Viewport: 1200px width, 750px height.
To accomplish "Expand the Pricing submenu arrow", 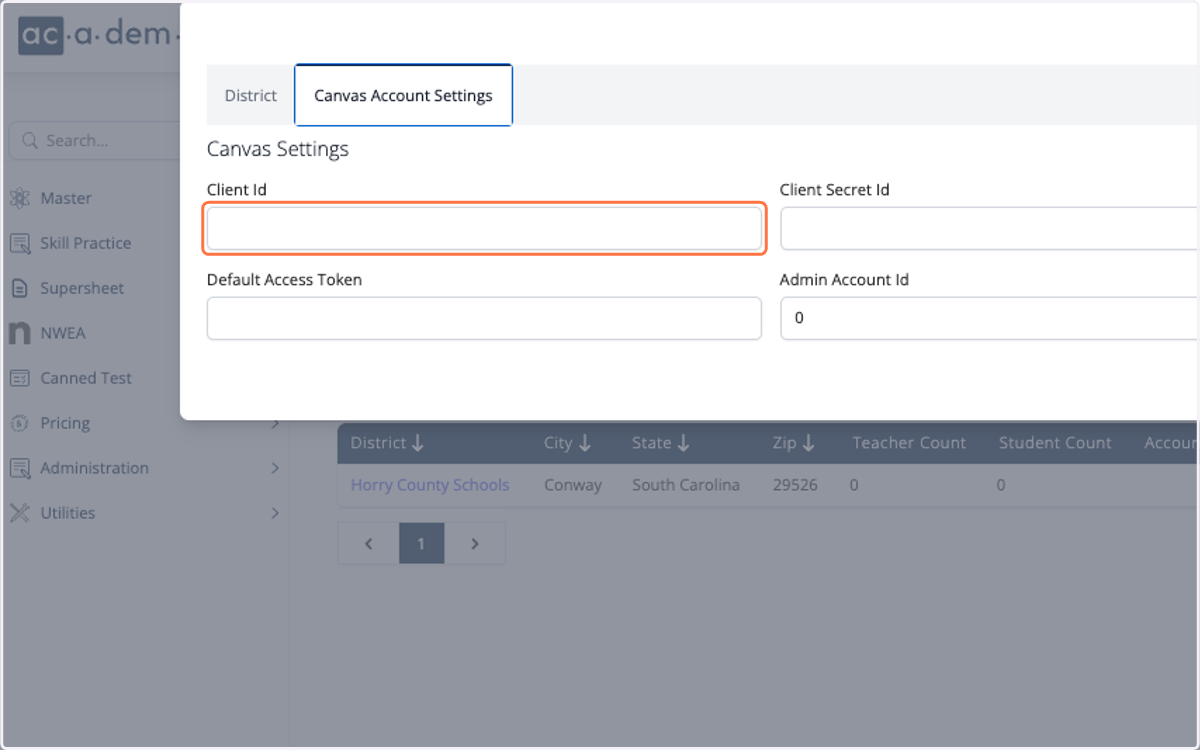I will [275, 423].
